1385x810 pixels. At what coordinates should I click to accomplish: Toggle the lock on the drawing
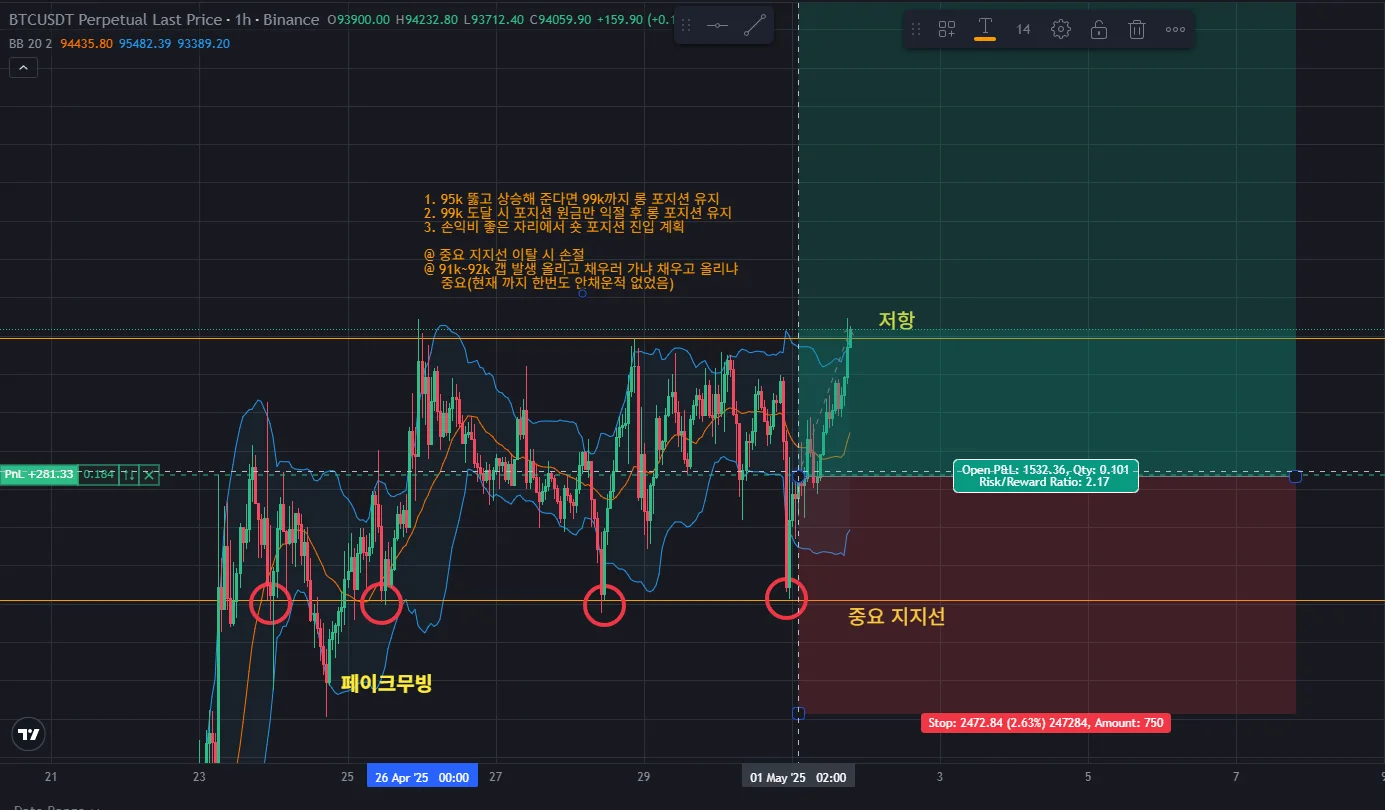[1099, 29]
